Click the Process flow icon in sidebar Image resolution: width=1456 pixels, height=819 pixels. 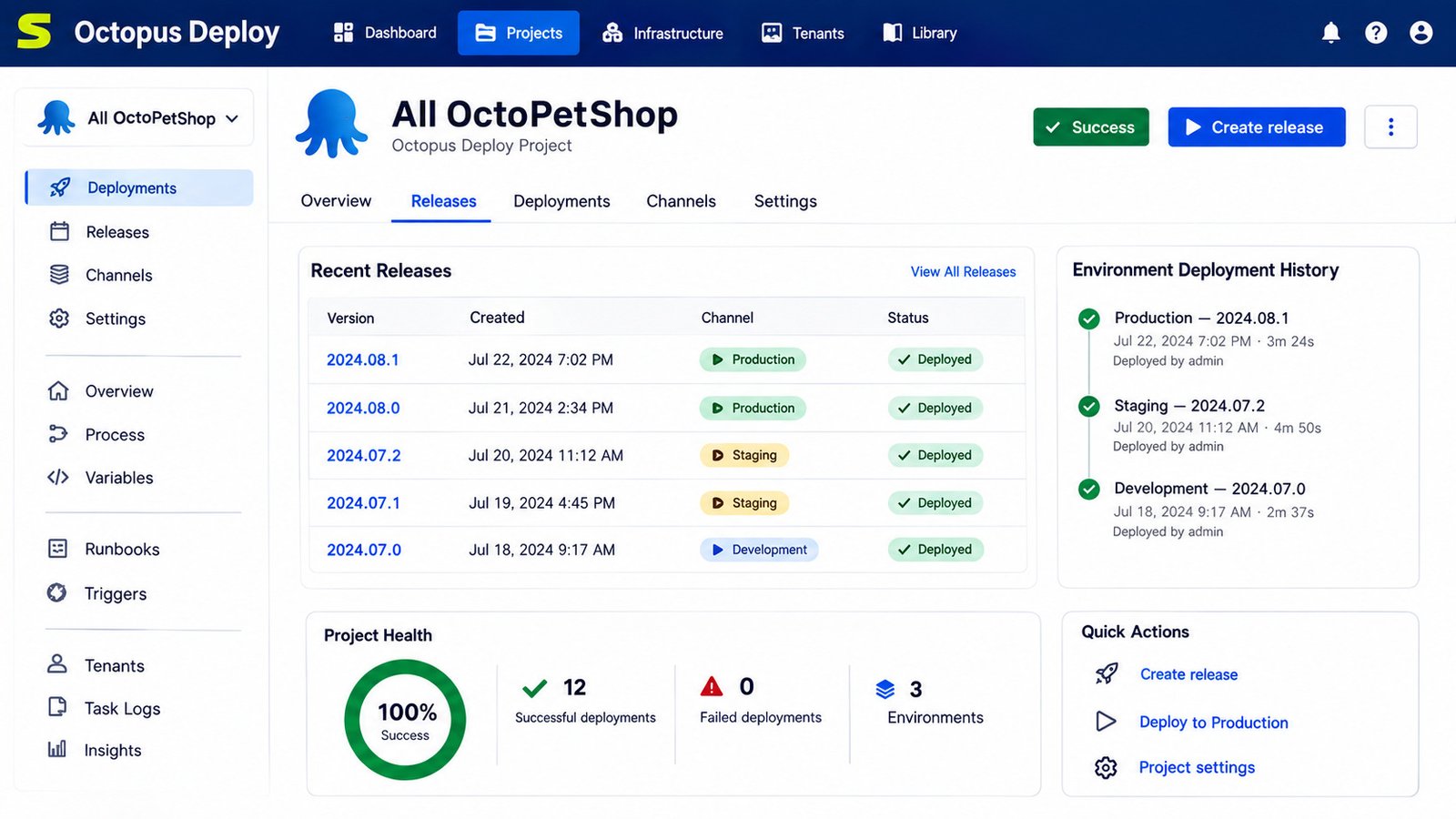58,434
